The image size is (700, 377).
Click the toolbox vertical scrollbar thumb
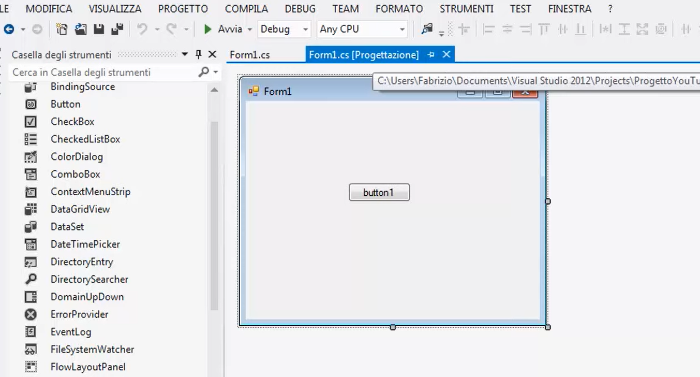tap(214, 215)
